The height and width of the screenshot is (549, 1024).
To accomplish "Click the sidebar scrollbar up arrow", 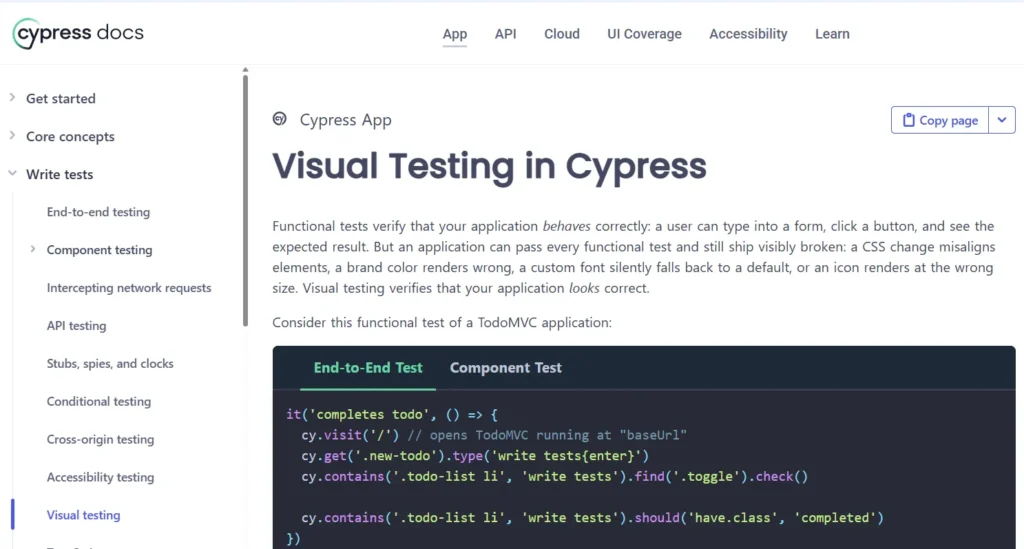I will point(246,69).
